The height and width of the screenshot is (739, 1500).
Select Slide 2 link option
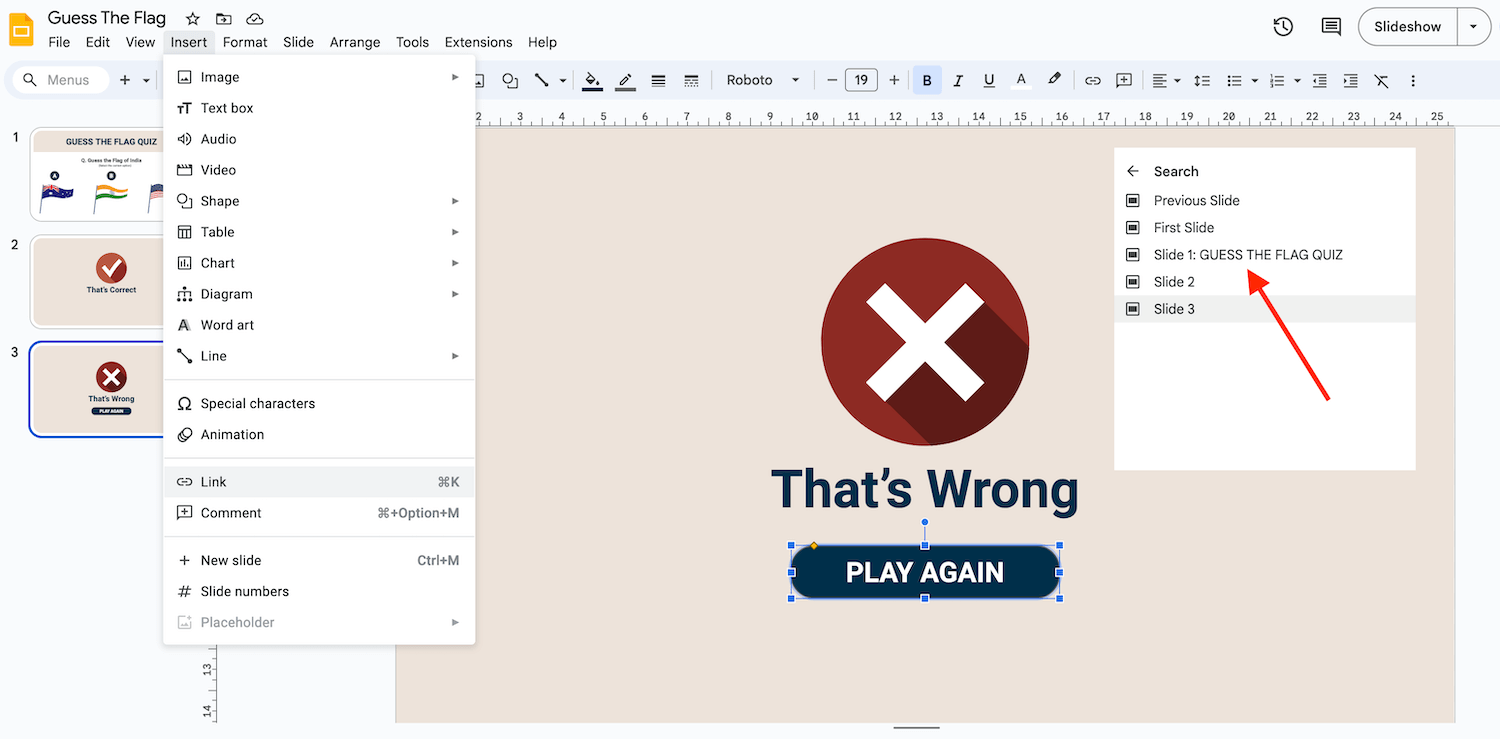pos(1265,282)
